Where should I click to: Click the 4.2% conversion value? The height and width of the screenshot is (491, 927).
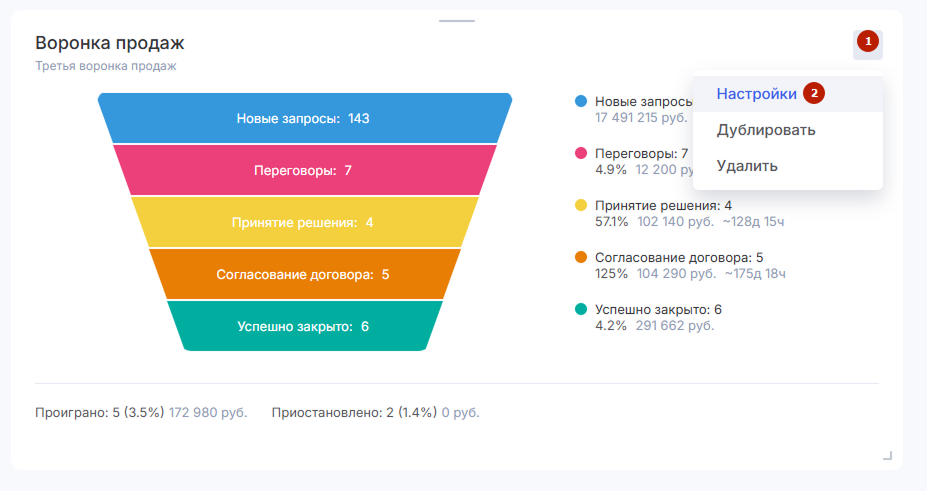tap(611, 326)
